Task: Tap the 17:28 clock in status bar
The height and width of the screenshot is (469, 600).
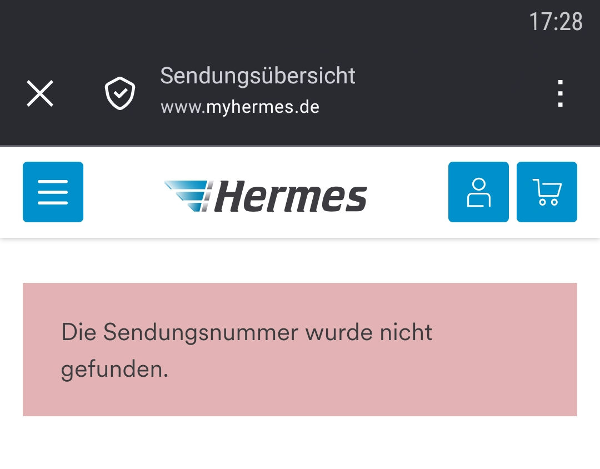Action: pyautogui.click(x=555, y=21)
